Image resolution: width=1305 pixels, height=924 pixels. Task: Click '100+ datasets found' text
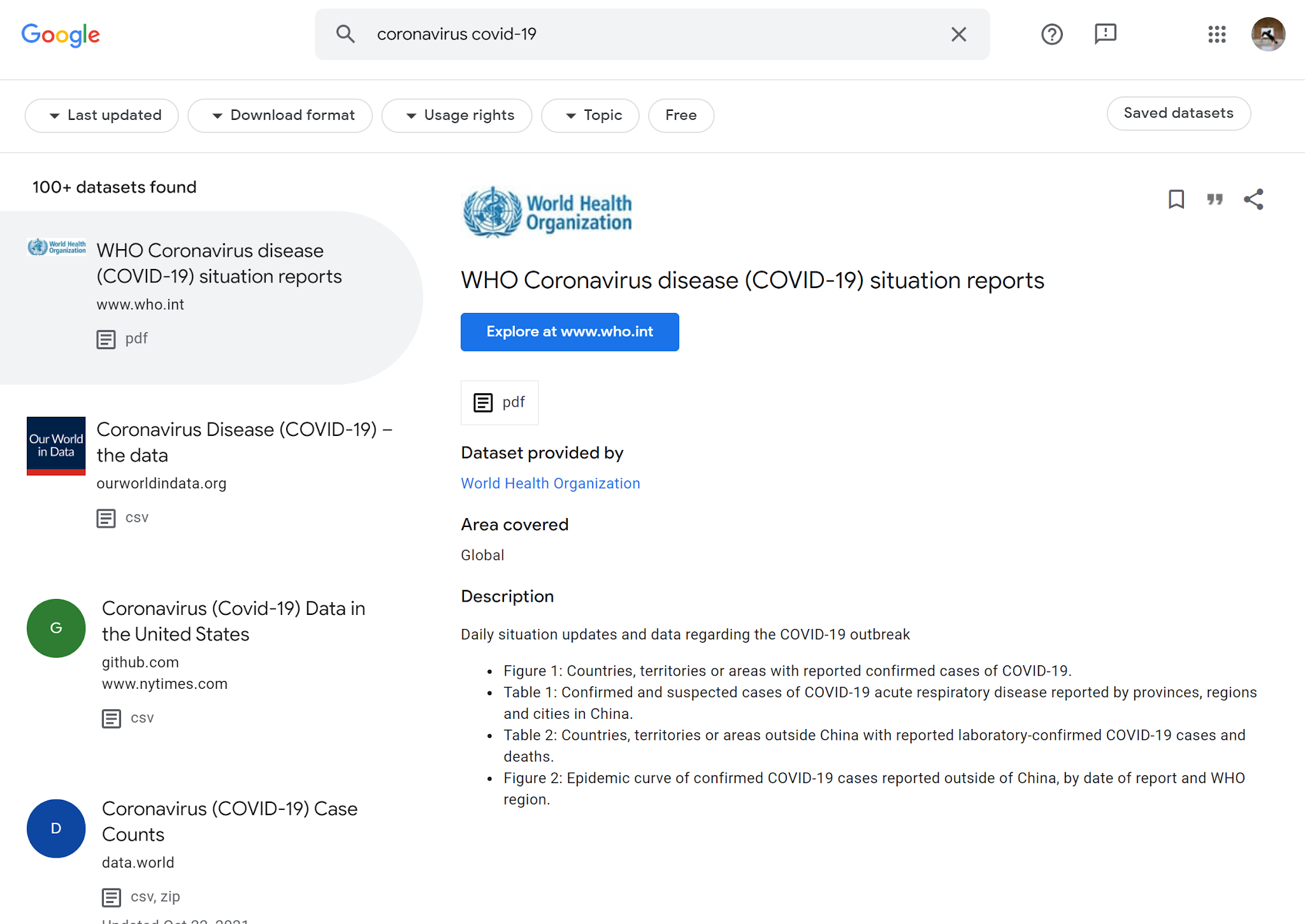(115, 187)
